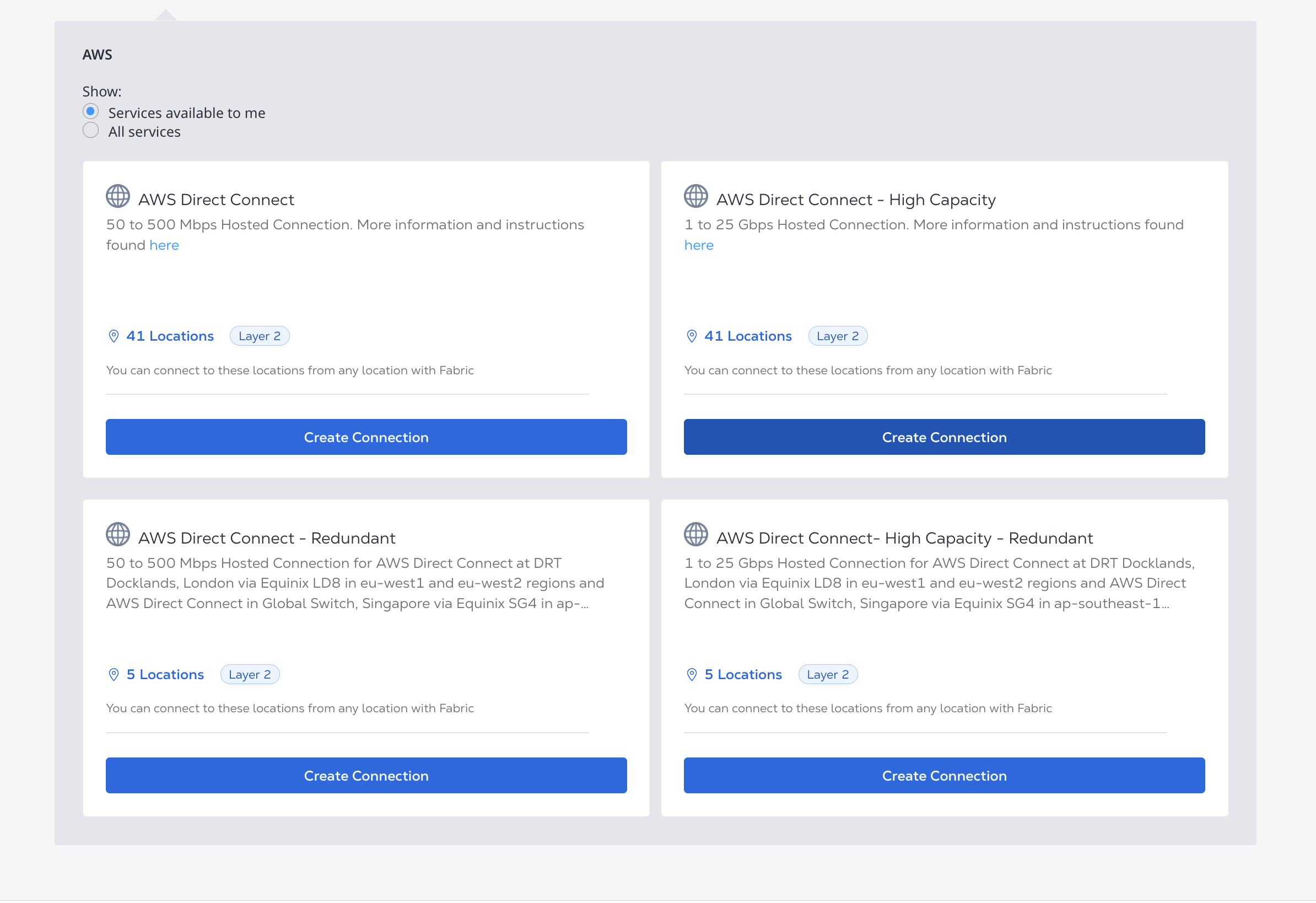The width and height of the screenshot is (1316, 903).
Task: Click Layer 2 badge in Direct Connect - Redundant card
Action: (250, 675)
